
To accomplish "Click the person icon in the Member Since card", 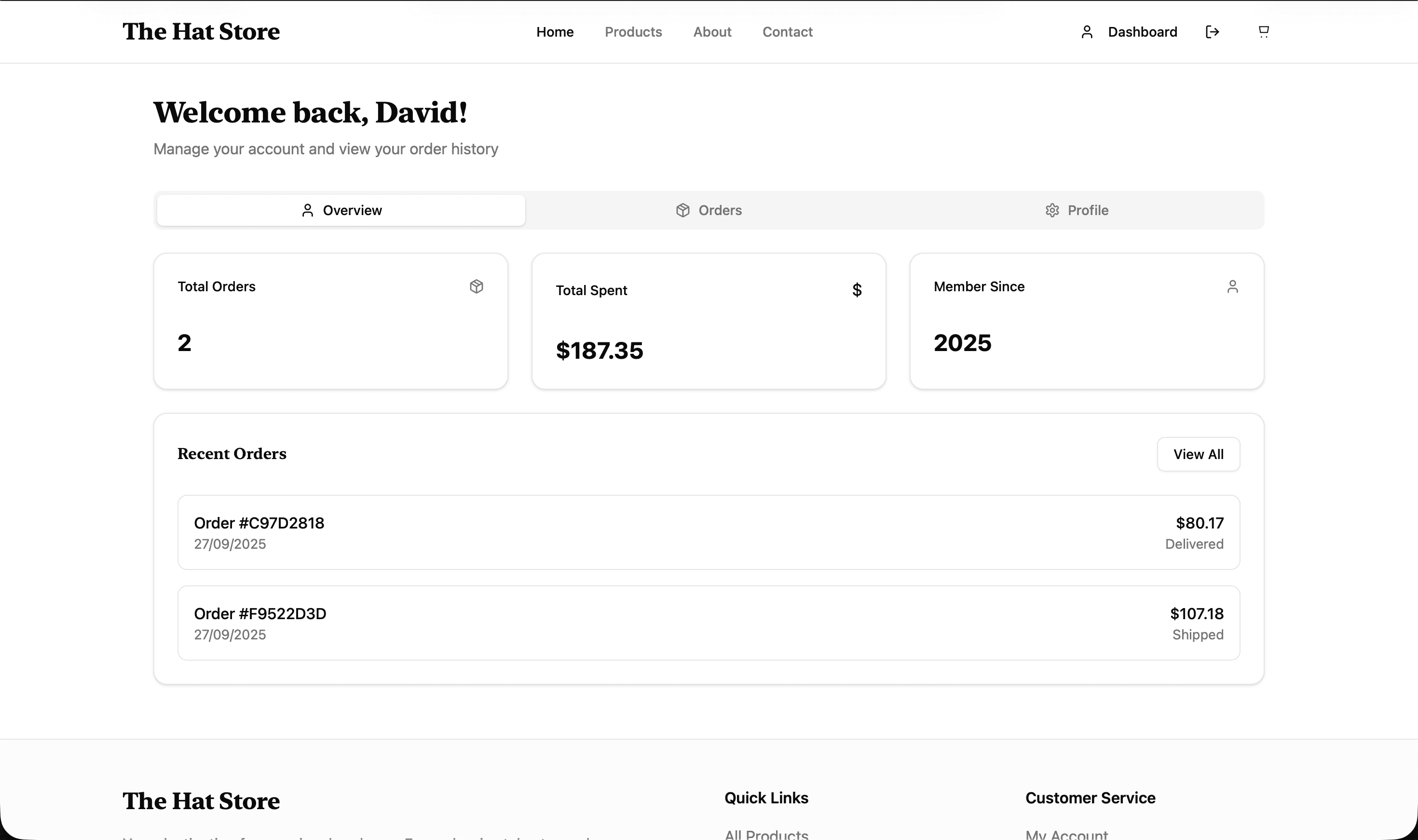I will pos(1232,286).
